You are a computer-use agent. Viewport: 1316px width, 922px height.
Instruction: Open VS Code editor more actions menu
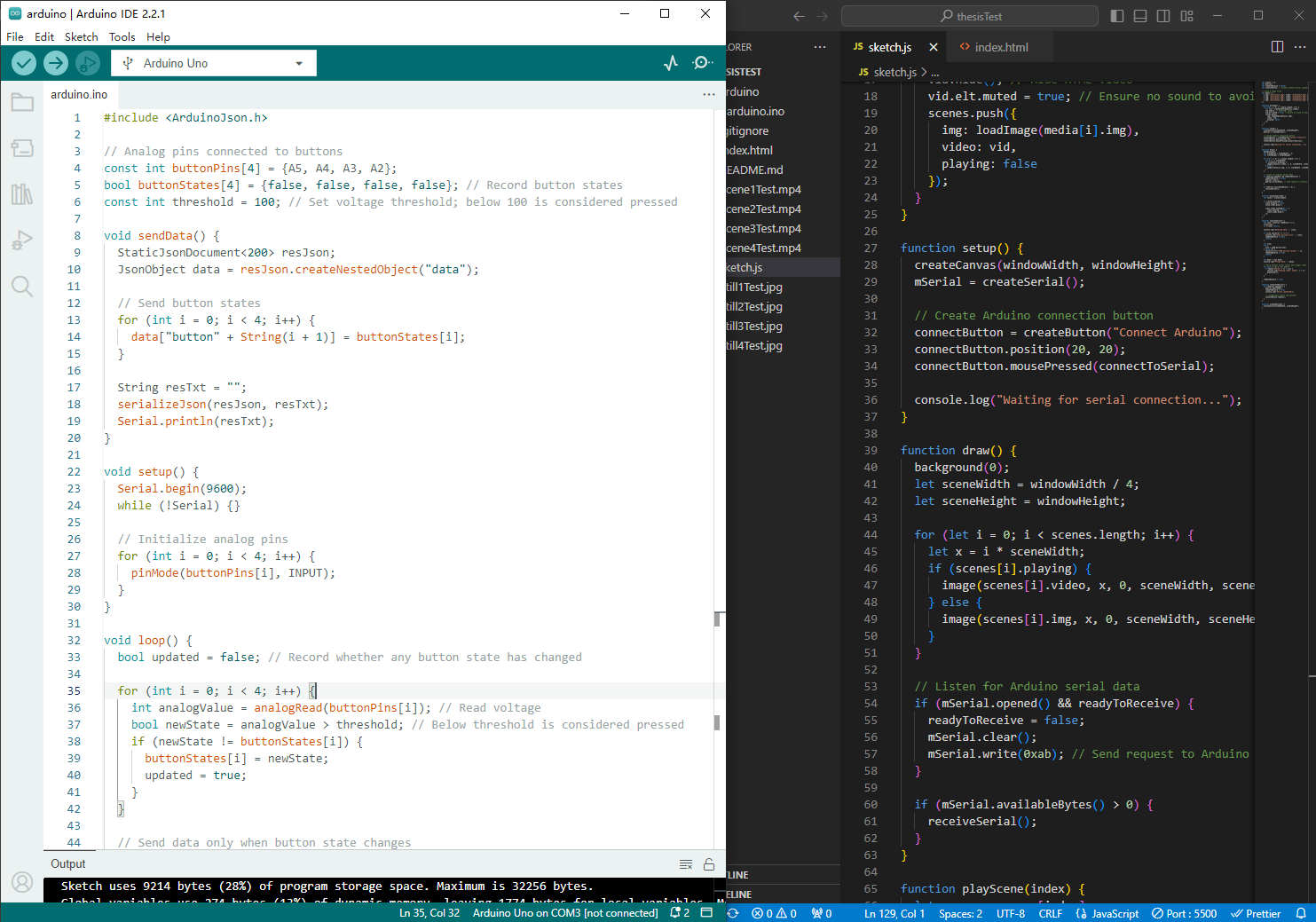1300,47
